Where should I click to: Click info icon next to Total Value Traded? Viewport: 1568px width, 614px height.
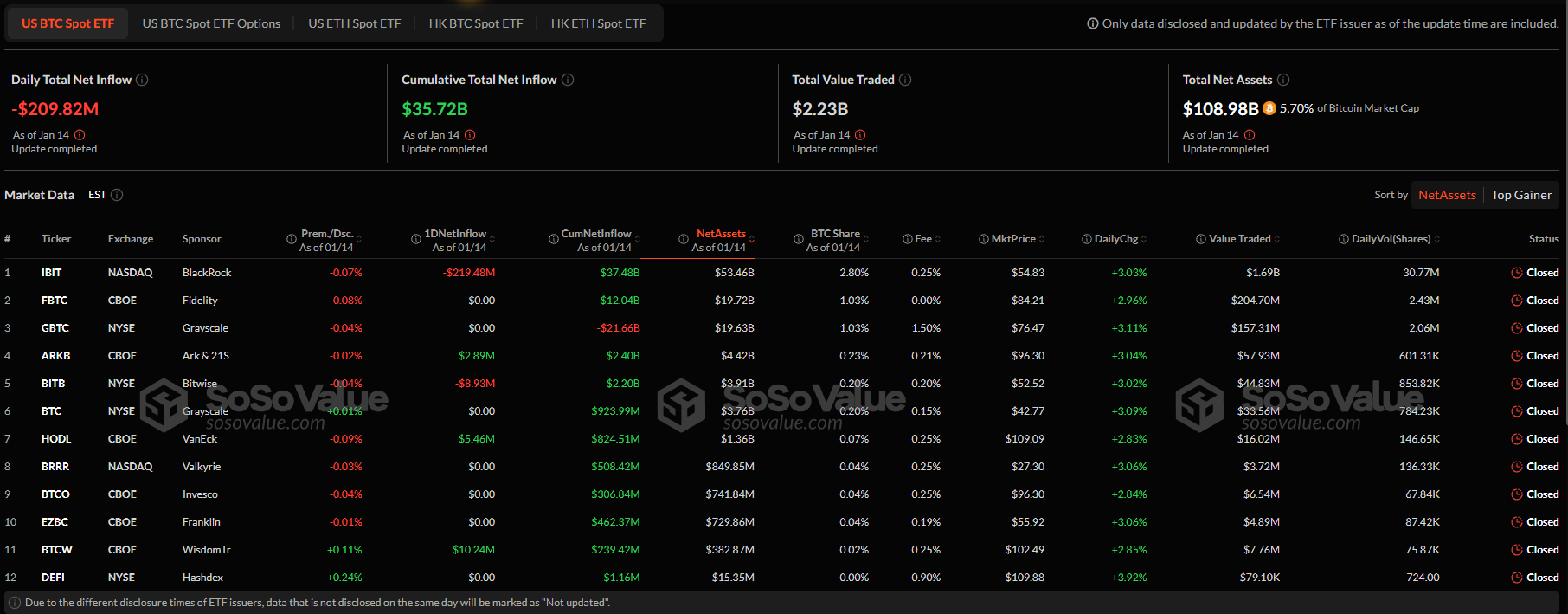click(x=905, y=80)
